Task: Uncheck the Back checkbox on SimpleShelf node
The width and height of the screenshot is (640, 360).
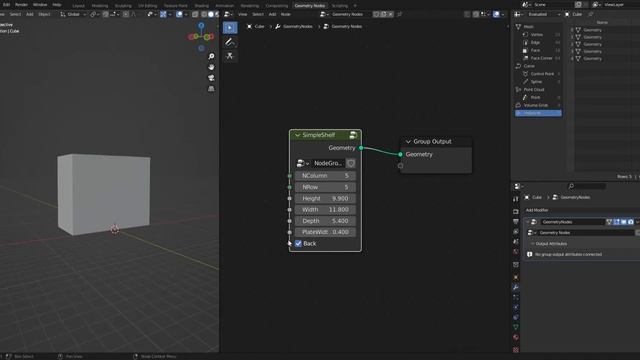Action: coord(298,243)
